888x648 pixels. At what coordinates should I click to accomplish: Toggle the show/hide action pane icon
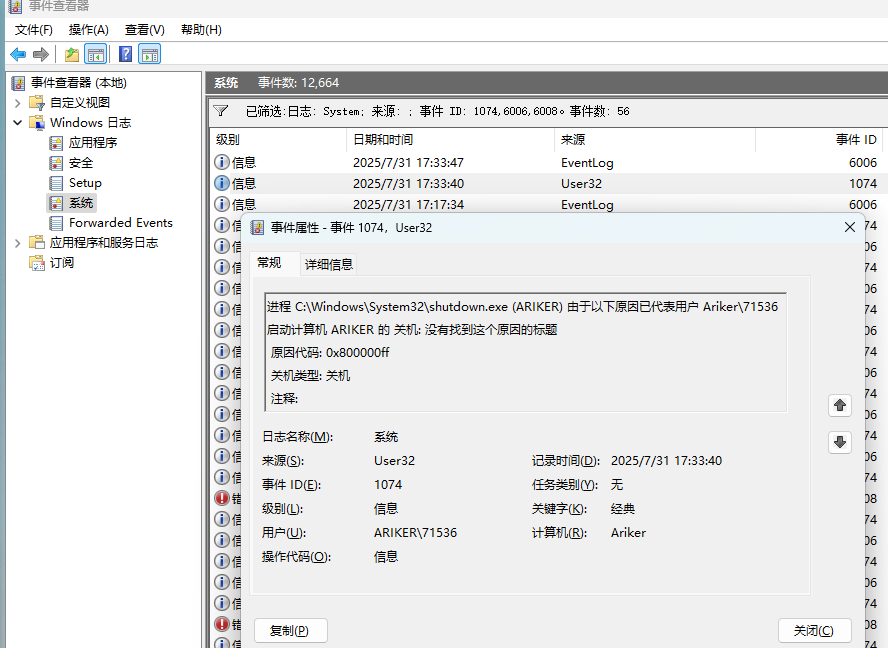pyautogui.click(x=150, y=54)
